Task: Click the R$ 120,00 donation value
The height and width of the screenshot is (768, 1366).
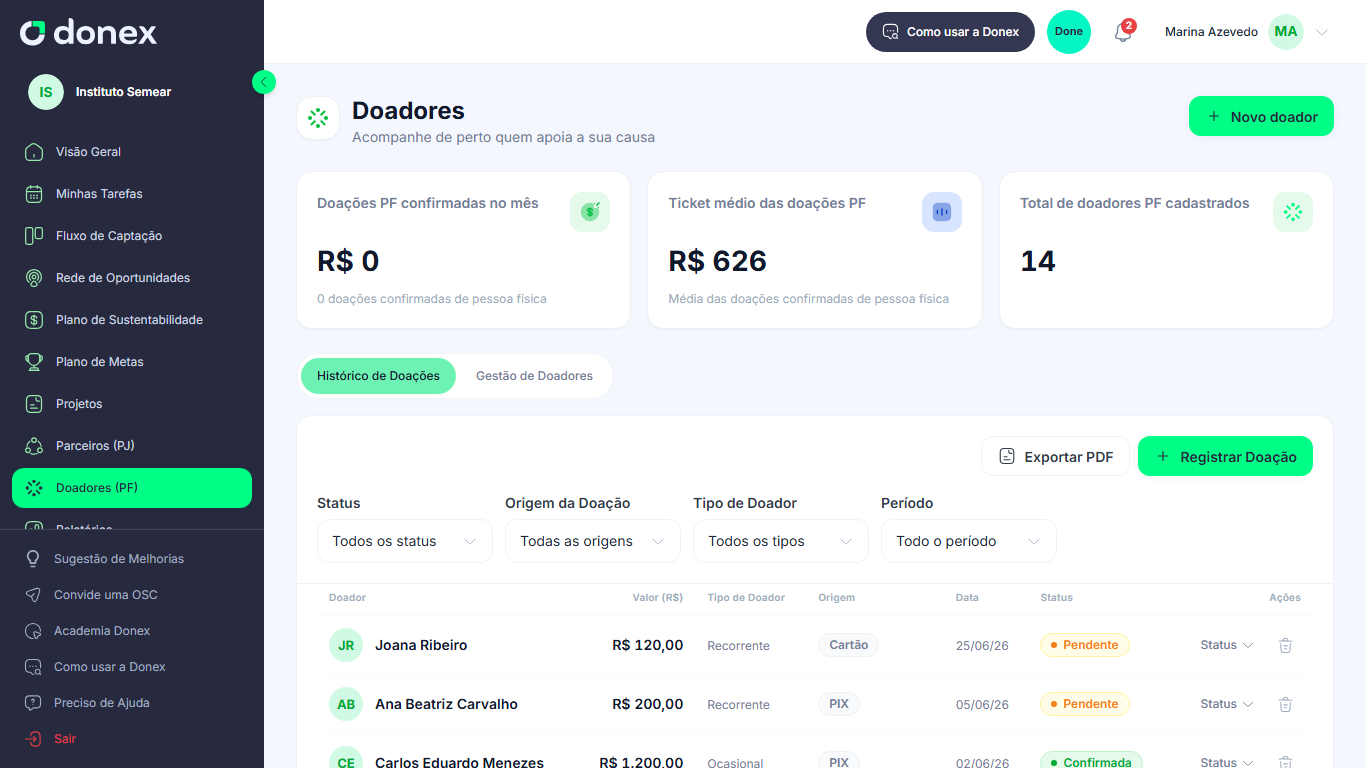Action: coord(648,645)
